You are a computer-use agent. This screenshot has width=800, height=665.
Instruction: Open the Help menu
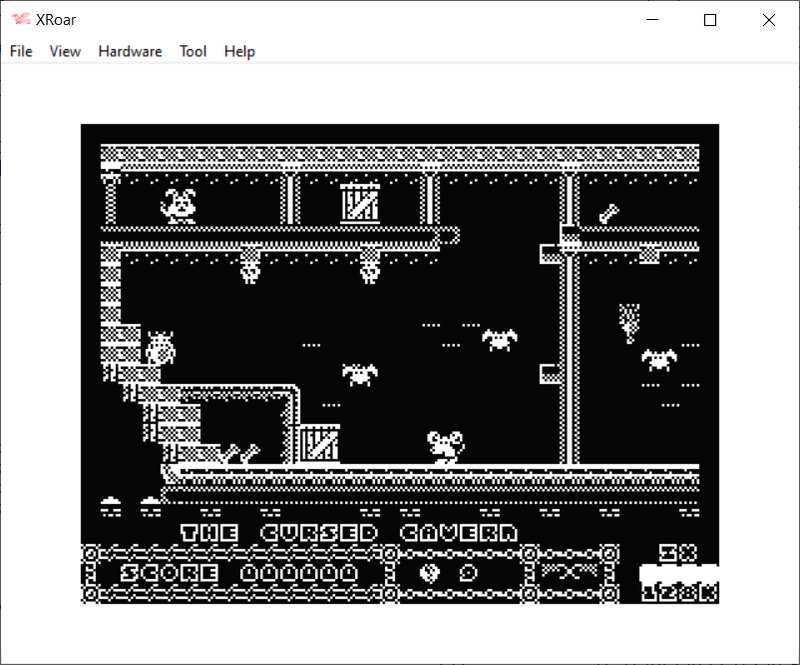pyautogui.click(x=239, y=51)
